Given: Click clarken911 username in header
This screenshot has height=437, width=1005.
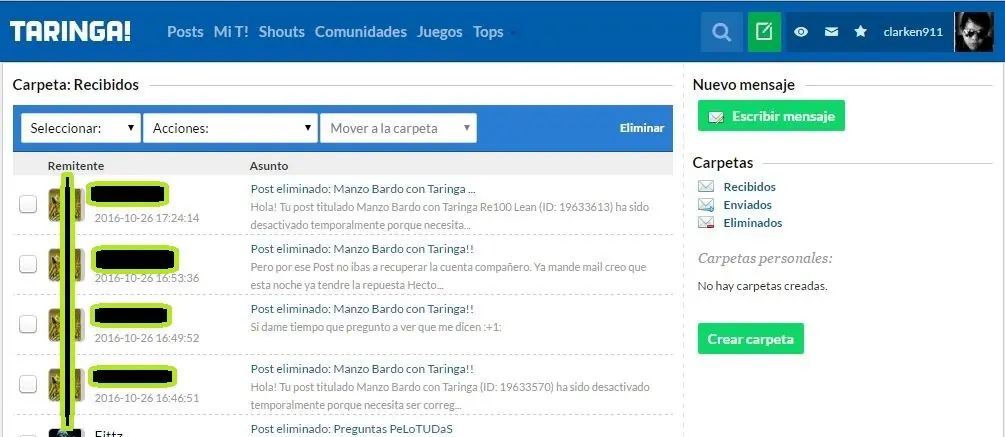Looking at the screenshot, I should click(913, 31).
